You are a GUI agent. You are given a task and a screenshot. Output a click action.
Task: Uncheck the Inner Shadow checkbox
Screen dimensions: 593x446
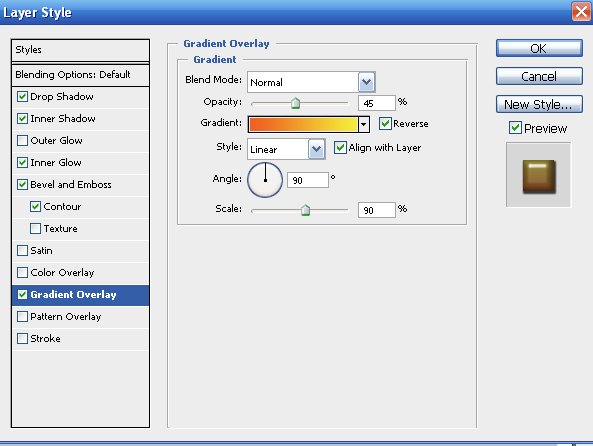click(x=22, y=118)
